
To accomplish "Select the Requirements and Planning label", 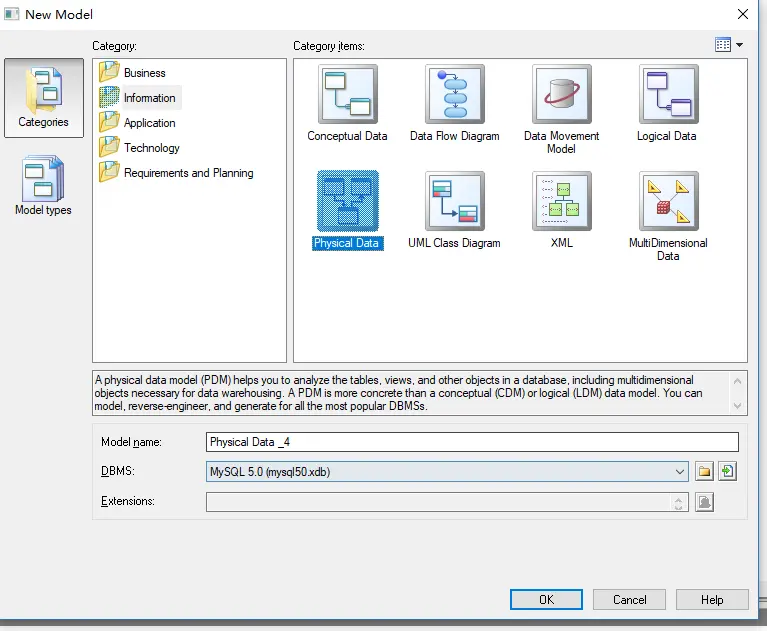I will [x=189, y=173].
